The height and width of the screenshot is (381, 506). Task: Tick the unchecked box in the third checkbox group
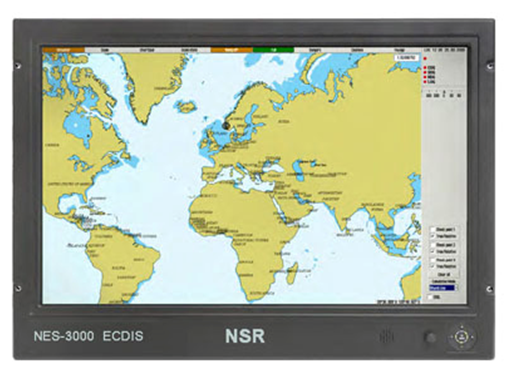[433, 260]
